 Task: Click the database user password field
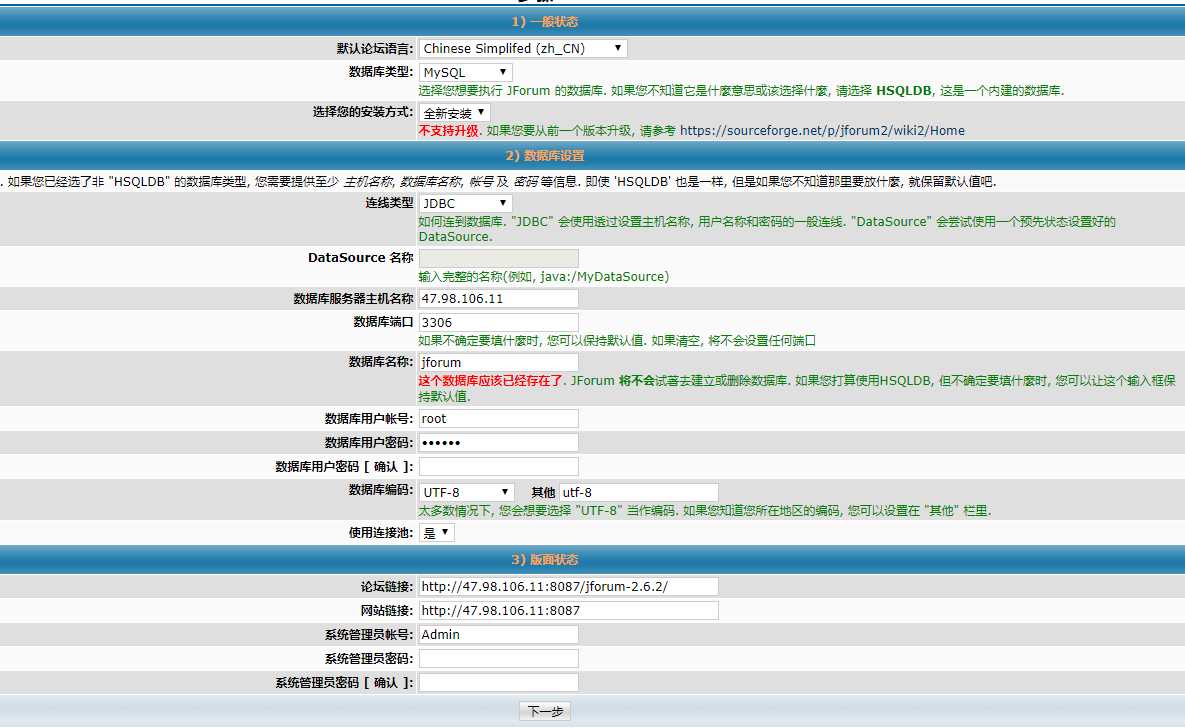pos(499,442)
